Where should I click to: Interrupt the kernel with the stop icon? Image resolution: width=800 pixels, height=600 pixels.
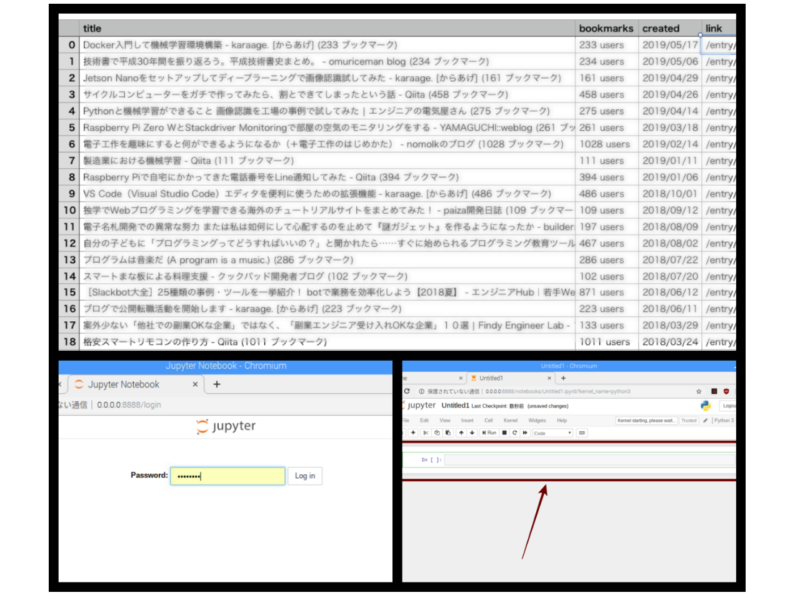point(504,433)
